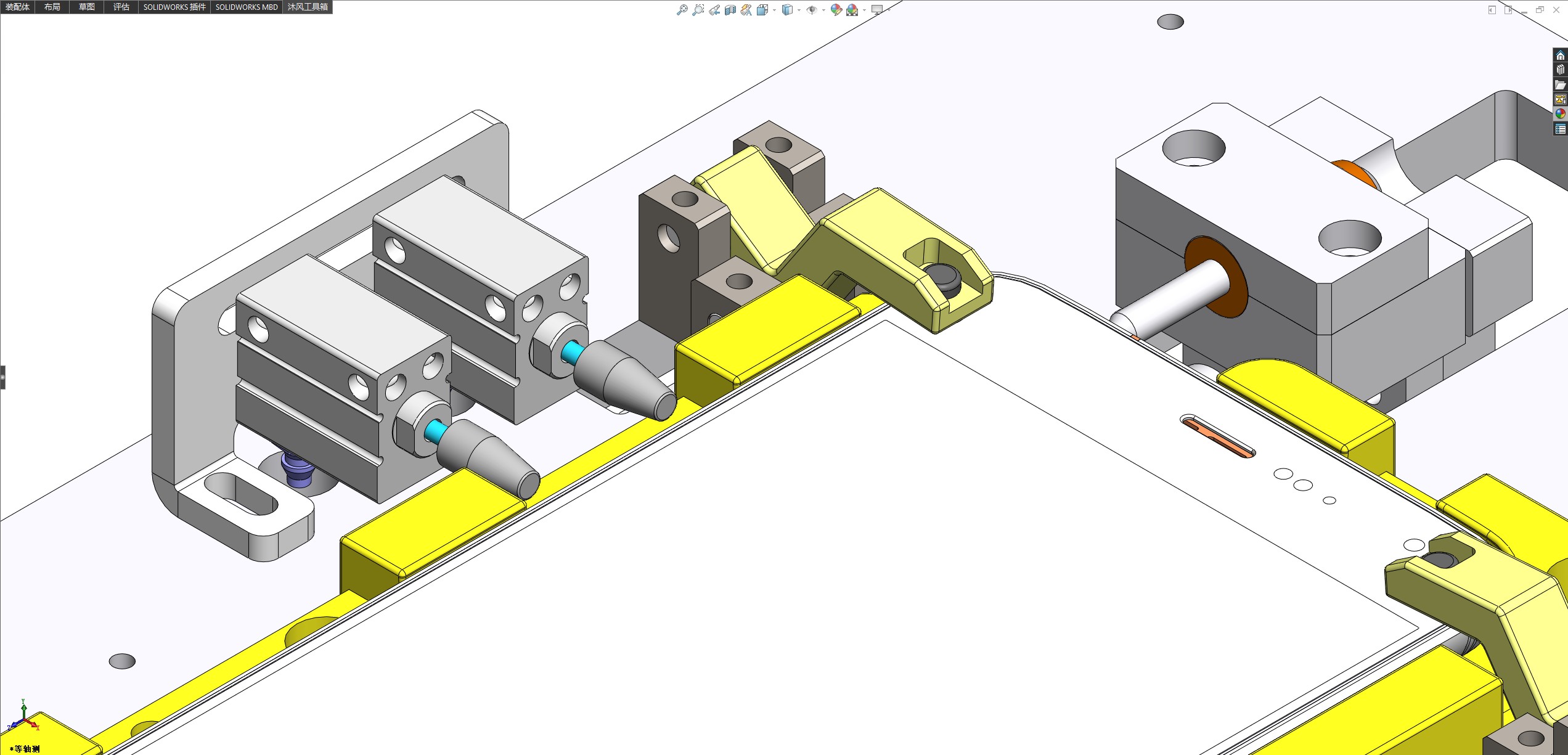Switch to the SOLIDWORKS MBD tab
1568x755 pixels.
(247, 7)
